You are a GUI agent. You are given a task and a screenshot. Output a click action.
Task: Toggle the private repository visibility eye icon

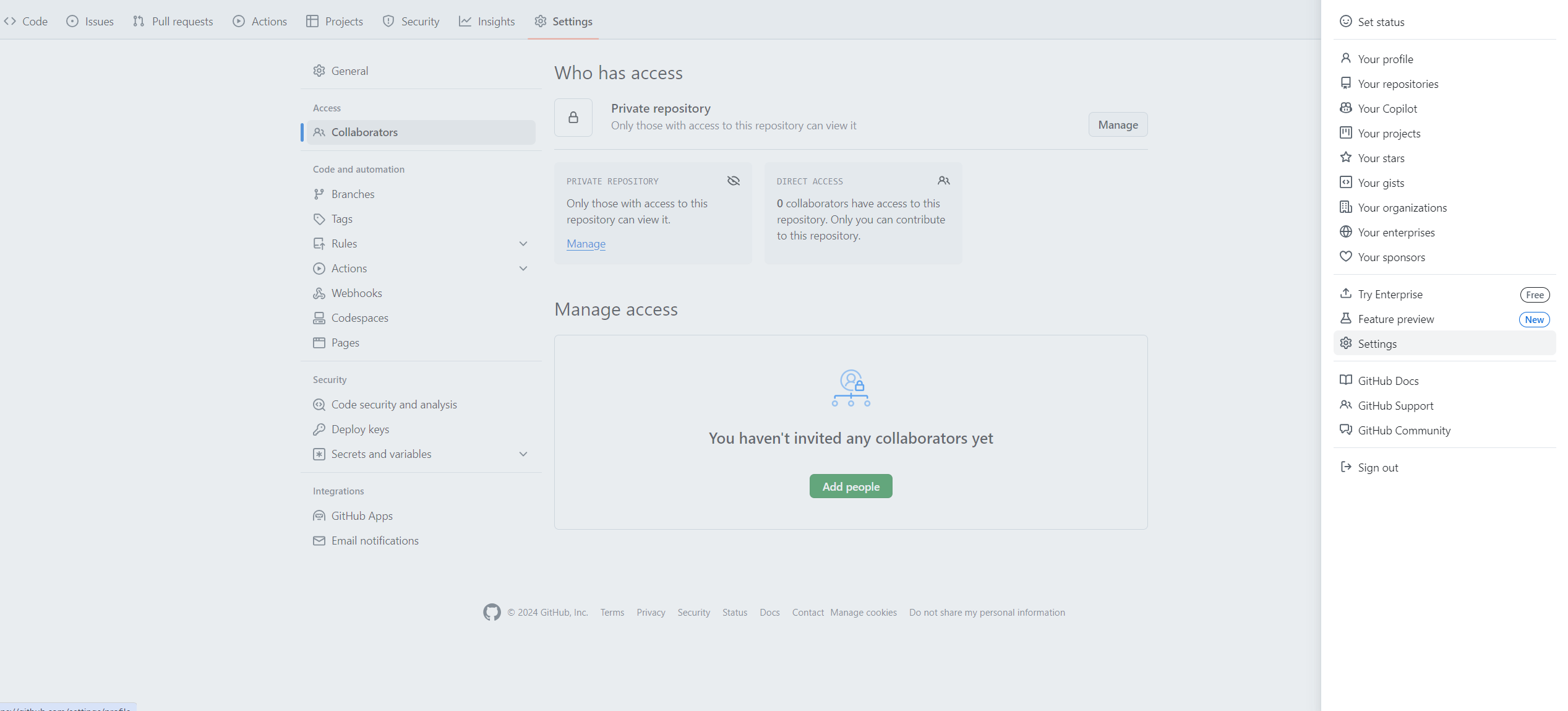pos(733,181)
